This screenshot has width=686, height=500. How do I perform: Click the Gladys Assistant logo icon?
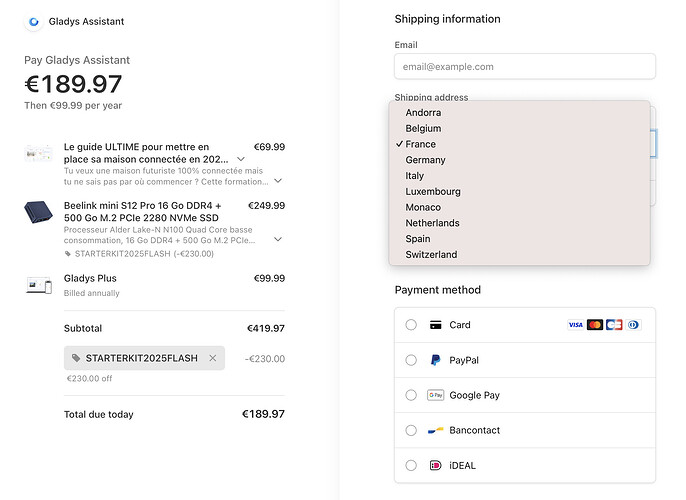click(34, 21)
